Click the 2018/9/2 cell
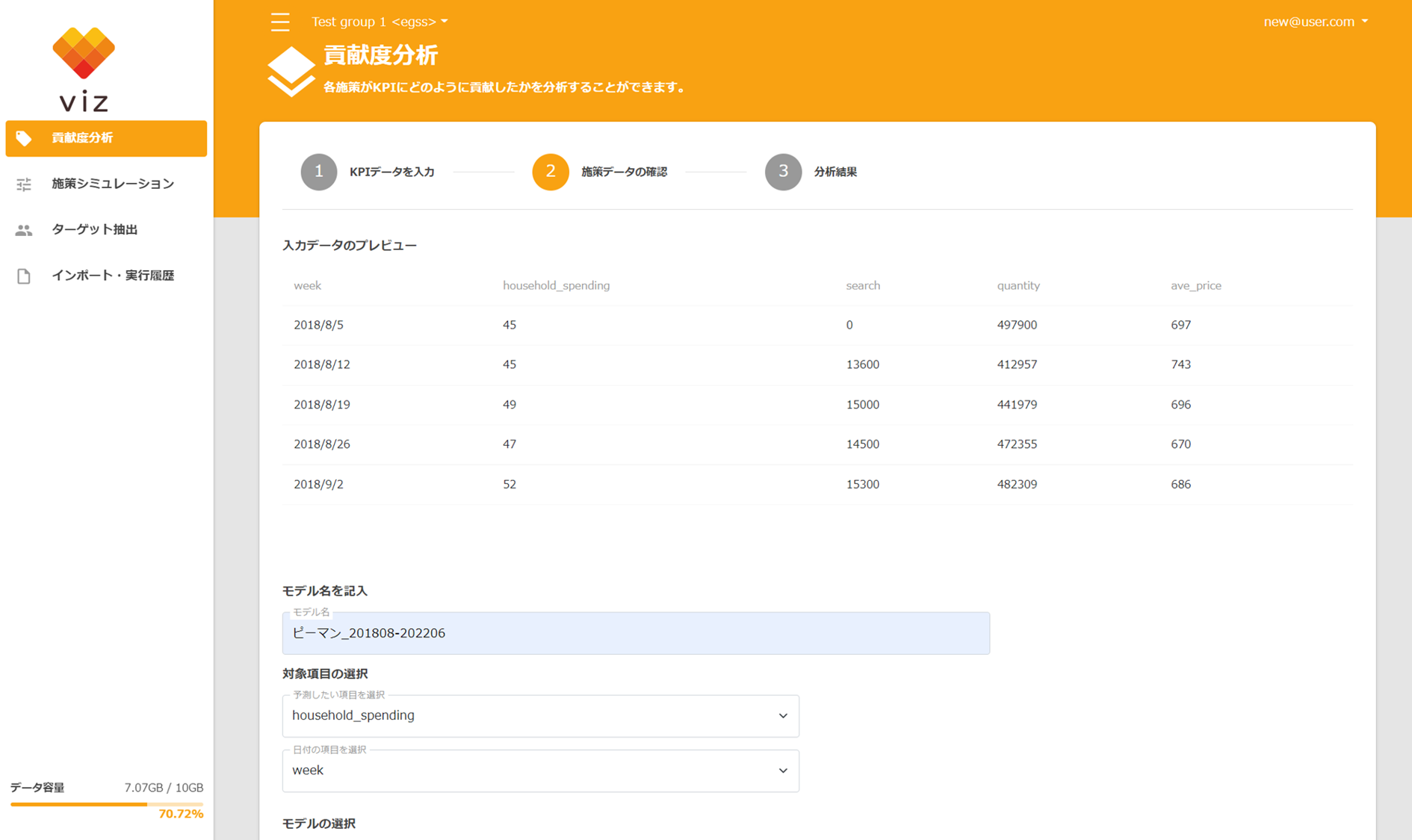 [x=318, y=485]
